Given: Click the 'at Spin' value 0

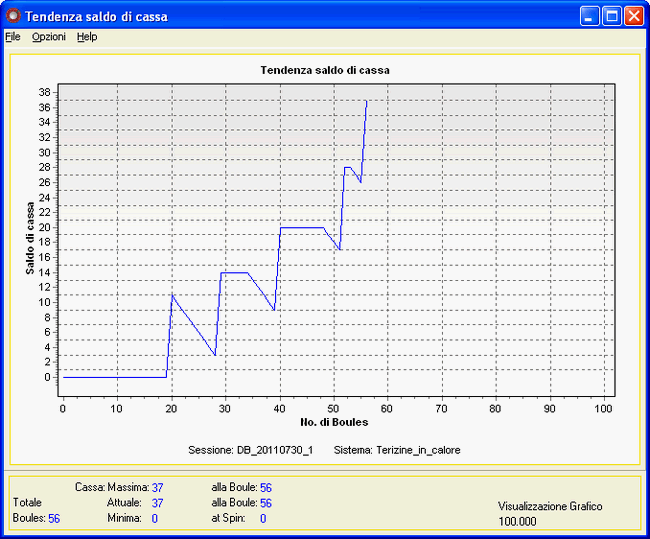Looking at the screenshot, I should (263, 519).
